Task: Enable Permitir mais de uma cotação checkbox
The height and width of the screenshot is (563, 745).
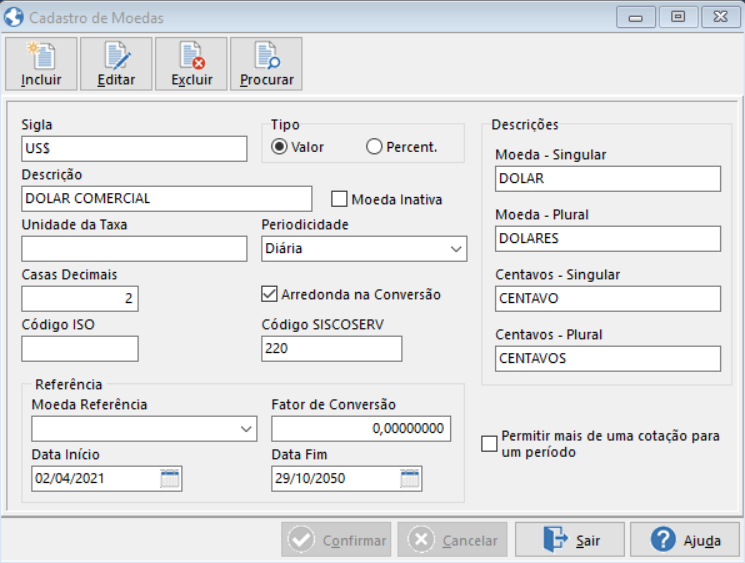Action: tap(489, 444)
